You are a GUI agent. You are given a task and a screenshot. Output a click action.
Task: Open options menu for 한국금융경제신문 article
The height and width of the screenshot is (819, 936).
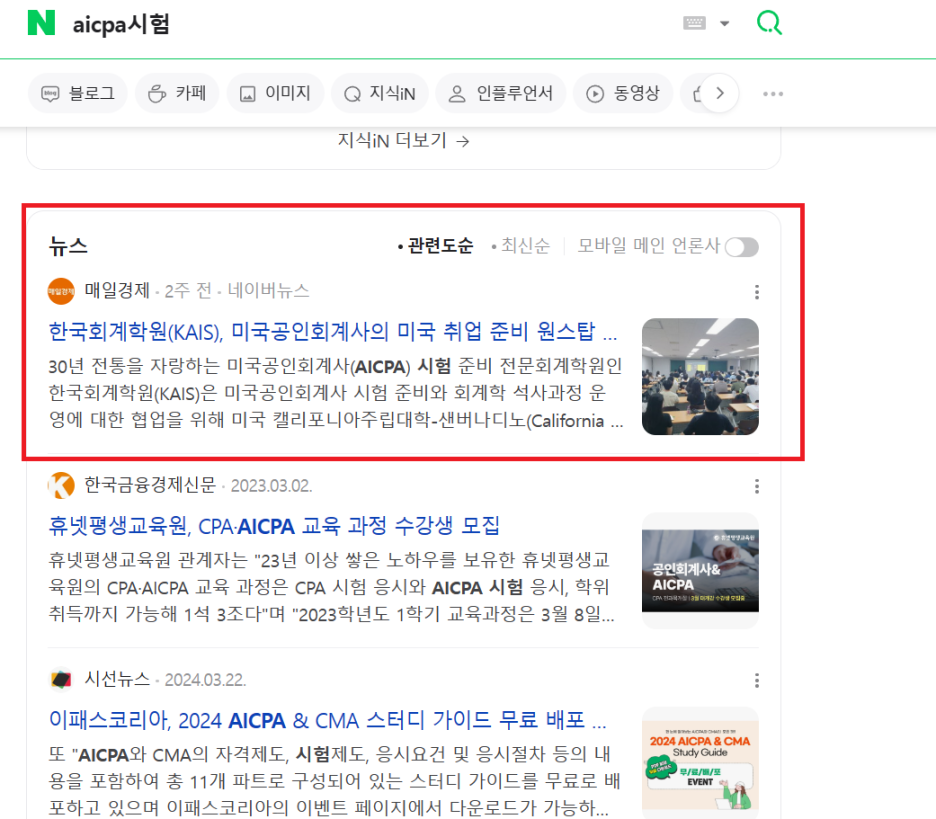pyautogui.click(x=757, y=486)
